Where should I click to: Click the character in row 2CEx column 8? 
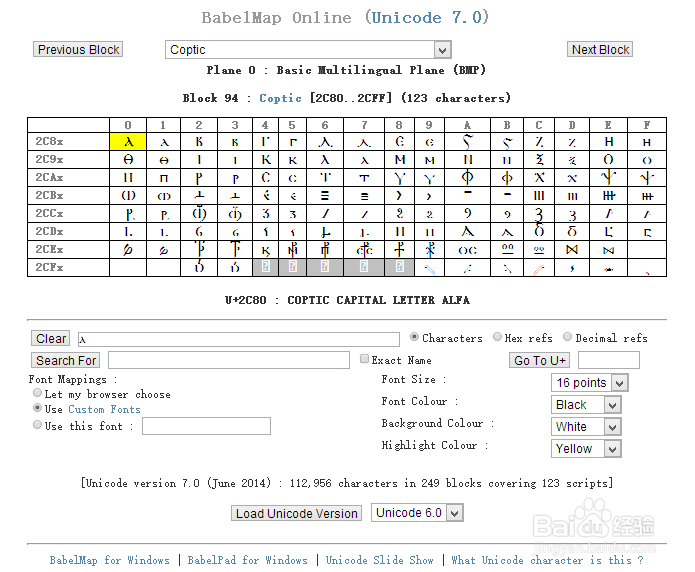coord(399,250)
